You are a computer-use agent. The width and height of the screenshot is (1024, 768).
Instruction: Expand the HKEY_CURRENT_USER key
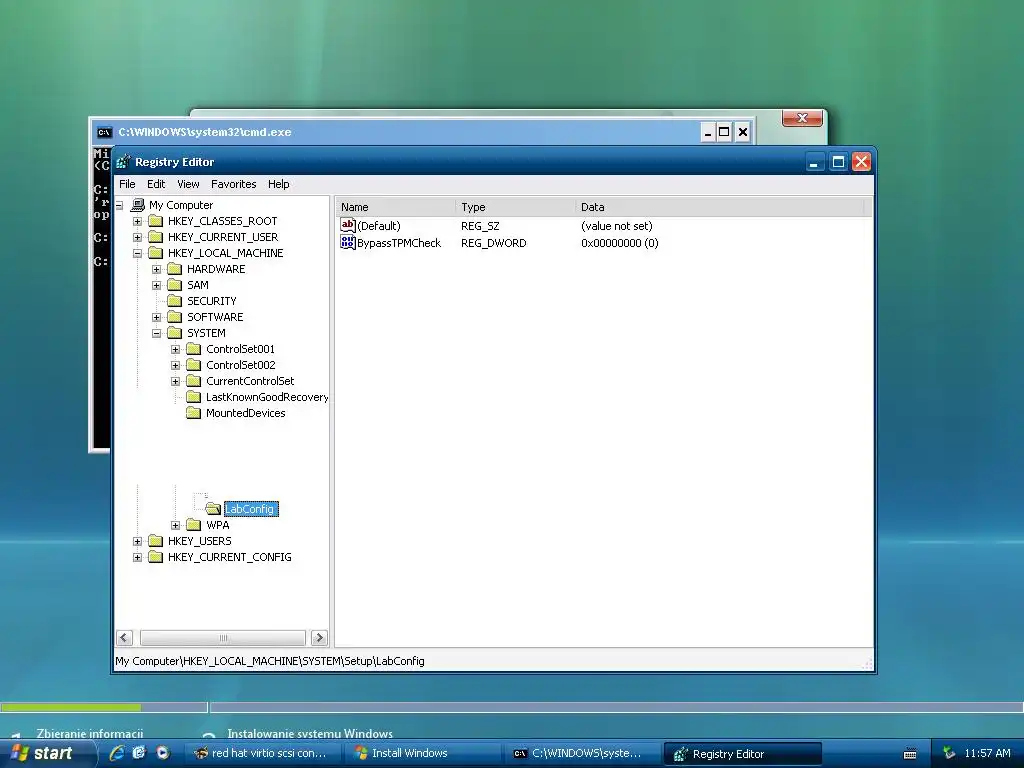click(x=137, y=237)
